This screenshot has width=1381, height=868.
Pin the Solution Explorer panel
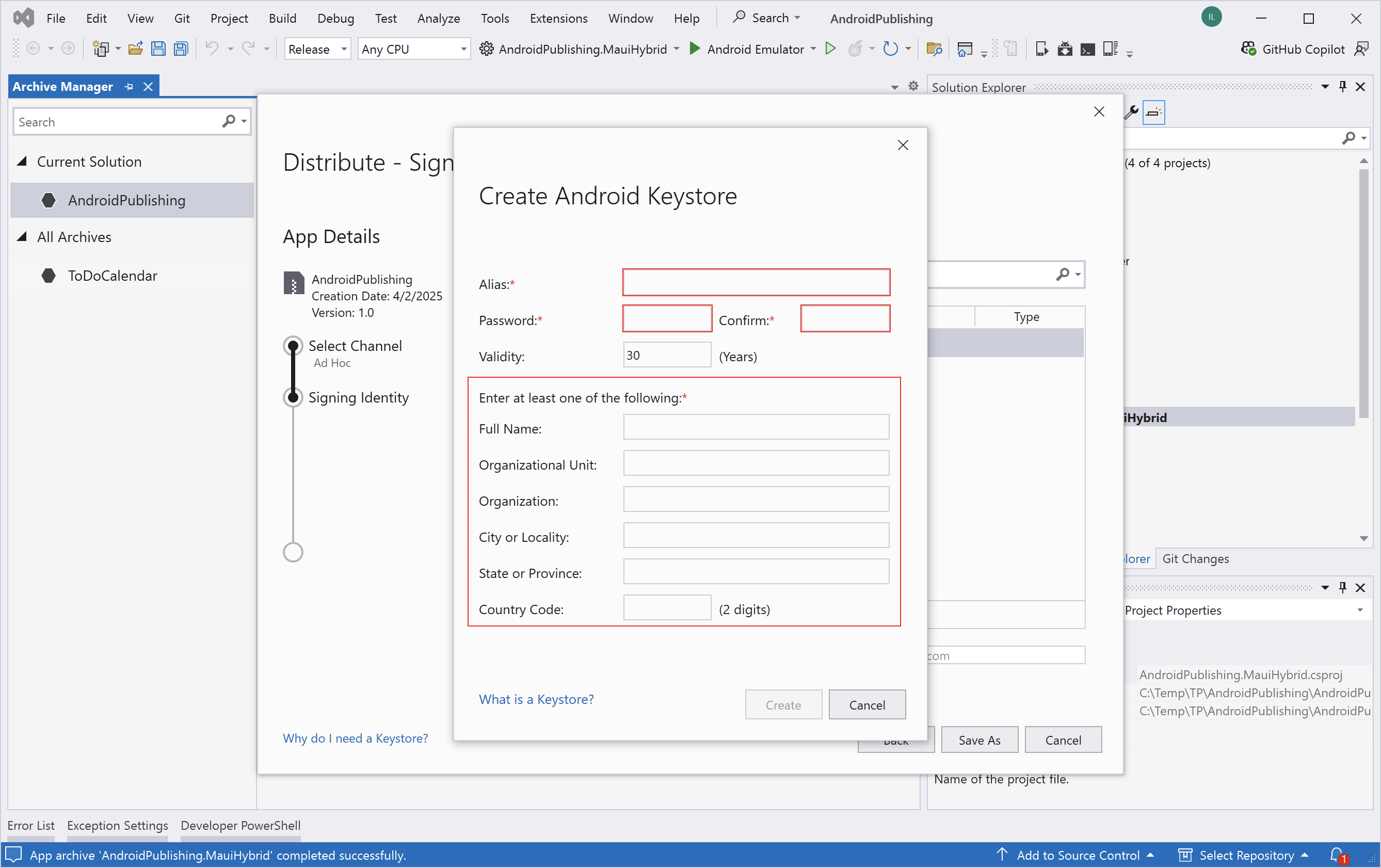[x=1343, y=87]
